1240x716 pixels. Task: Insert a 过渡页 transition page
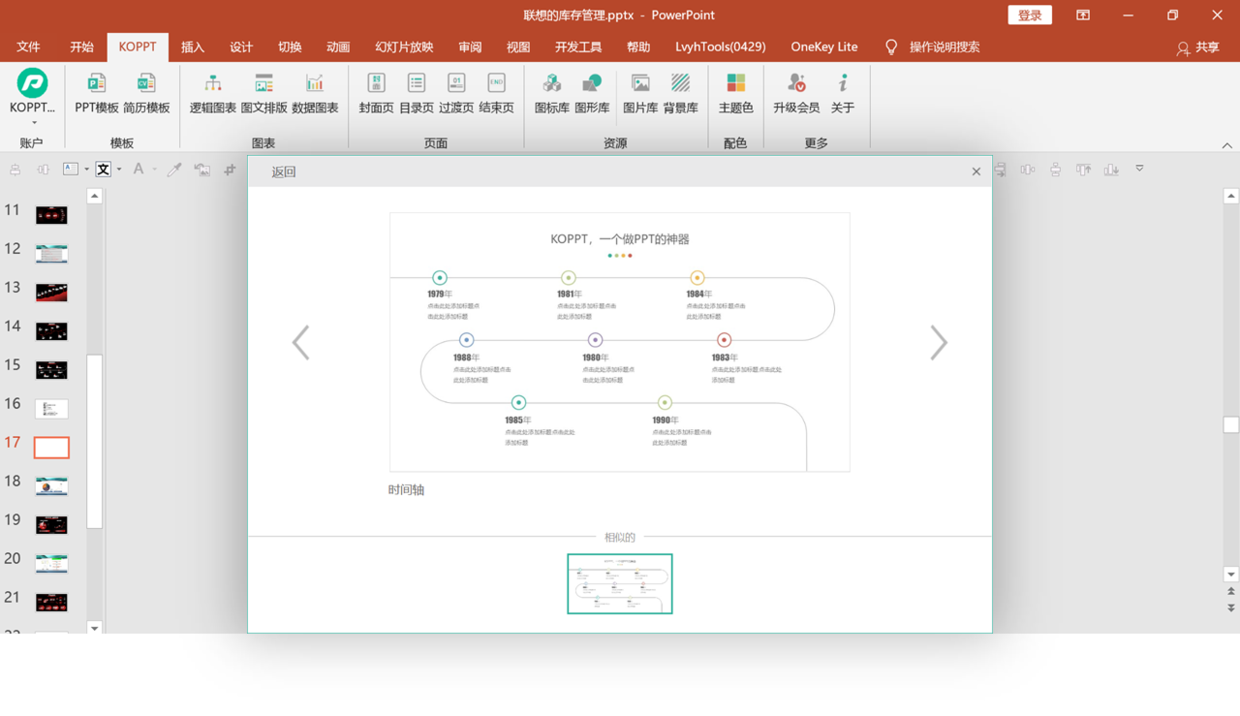point(456,92)
